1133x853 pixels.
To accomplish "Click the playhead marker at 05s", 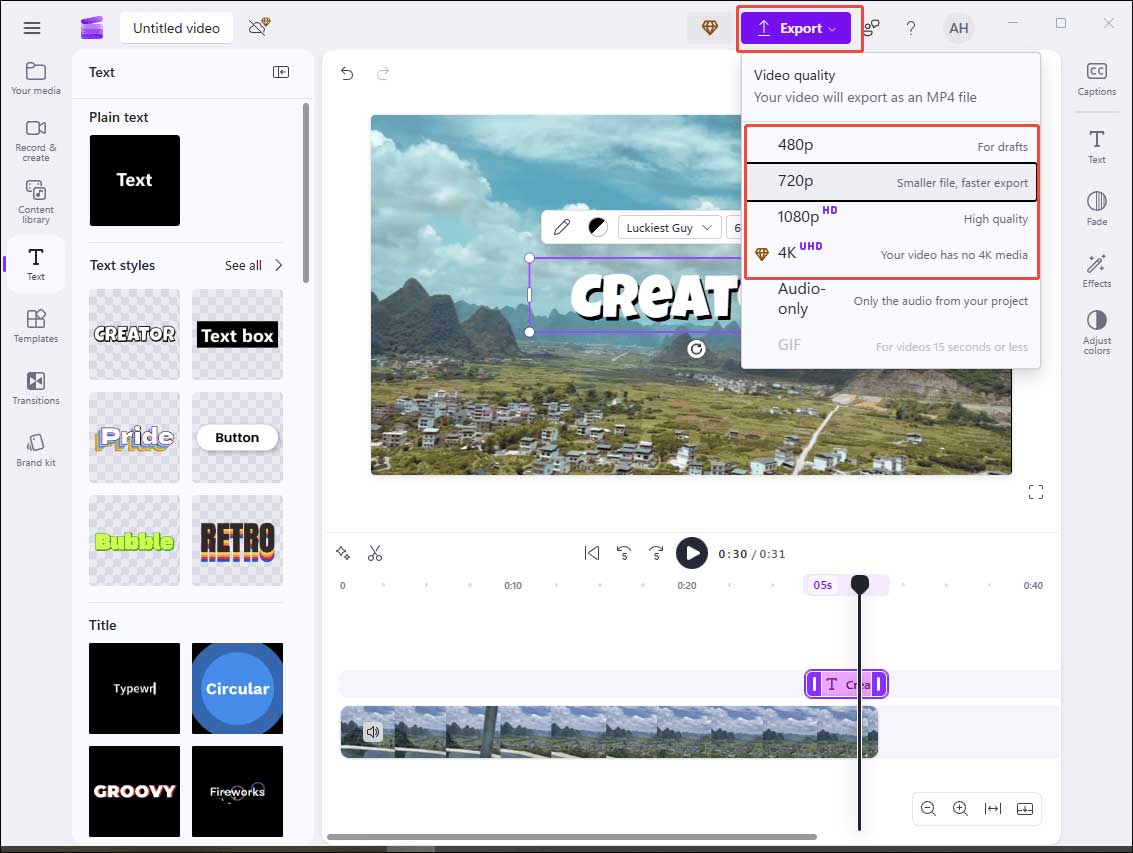I will coord(859,584).
